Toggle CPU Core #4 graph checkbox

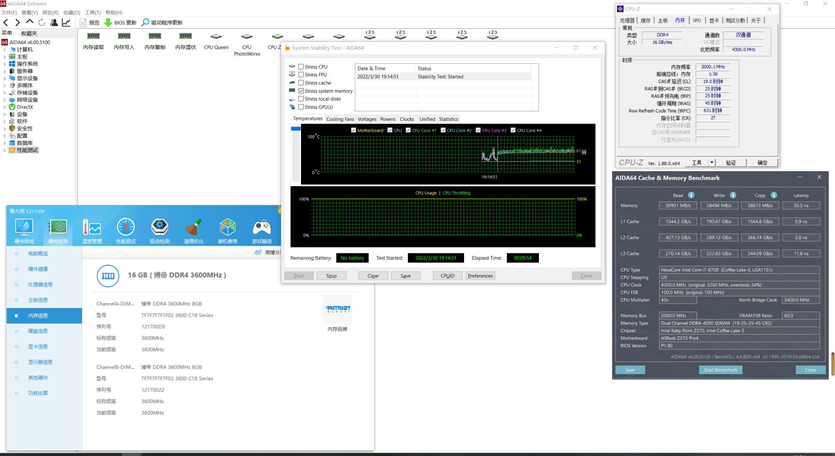pos(513,130)
